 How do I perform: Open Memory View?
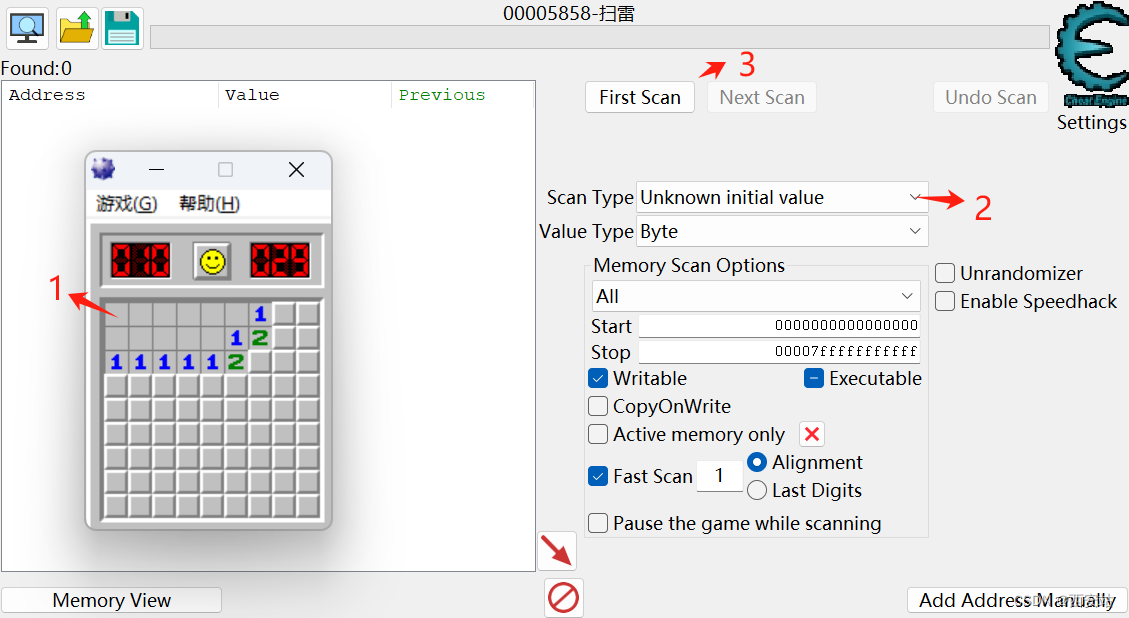pyautogui.click(x=112, y=600)
